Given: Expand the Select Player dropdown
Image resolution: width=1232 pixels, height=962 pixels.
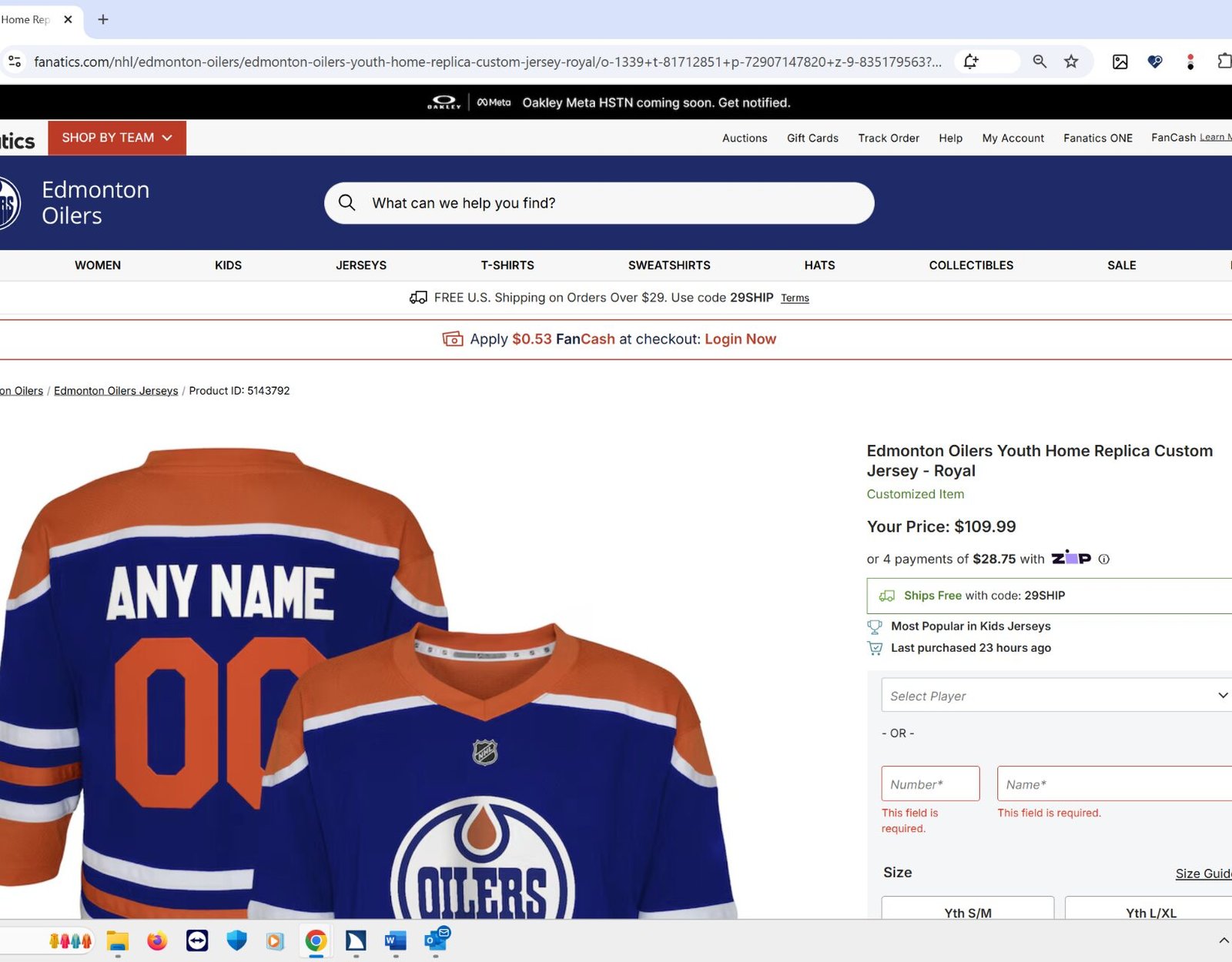Looking at the screenshot, I should click(x=1056, y=695).
